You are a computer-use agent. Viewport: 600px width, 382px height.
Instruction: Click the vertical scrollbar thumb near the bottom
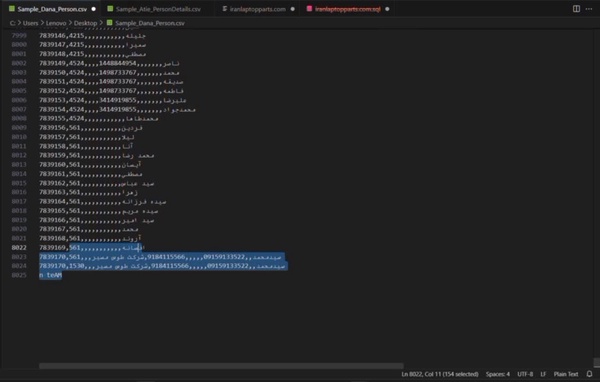coord(596,362)
